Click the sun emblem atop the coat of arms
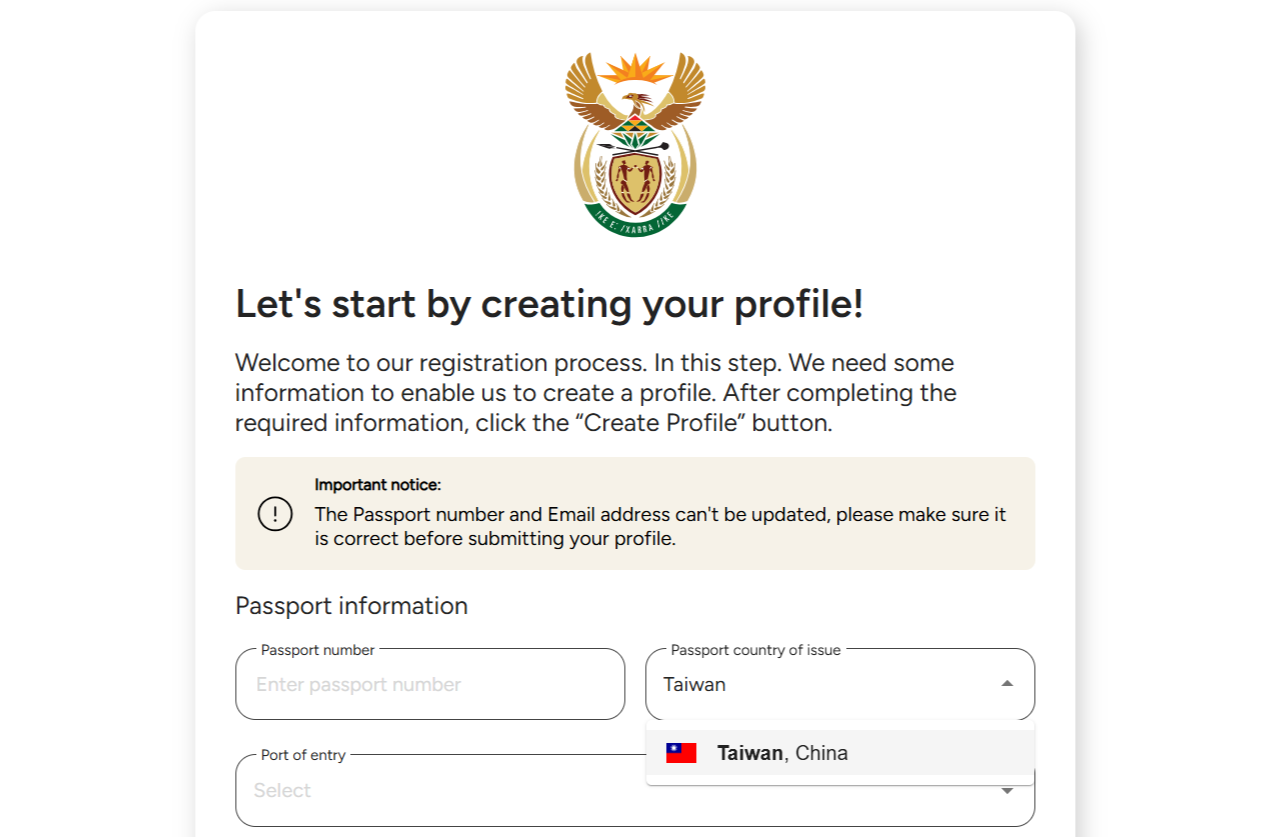Viewport: 1270px width, 837px height. [635, 70]
